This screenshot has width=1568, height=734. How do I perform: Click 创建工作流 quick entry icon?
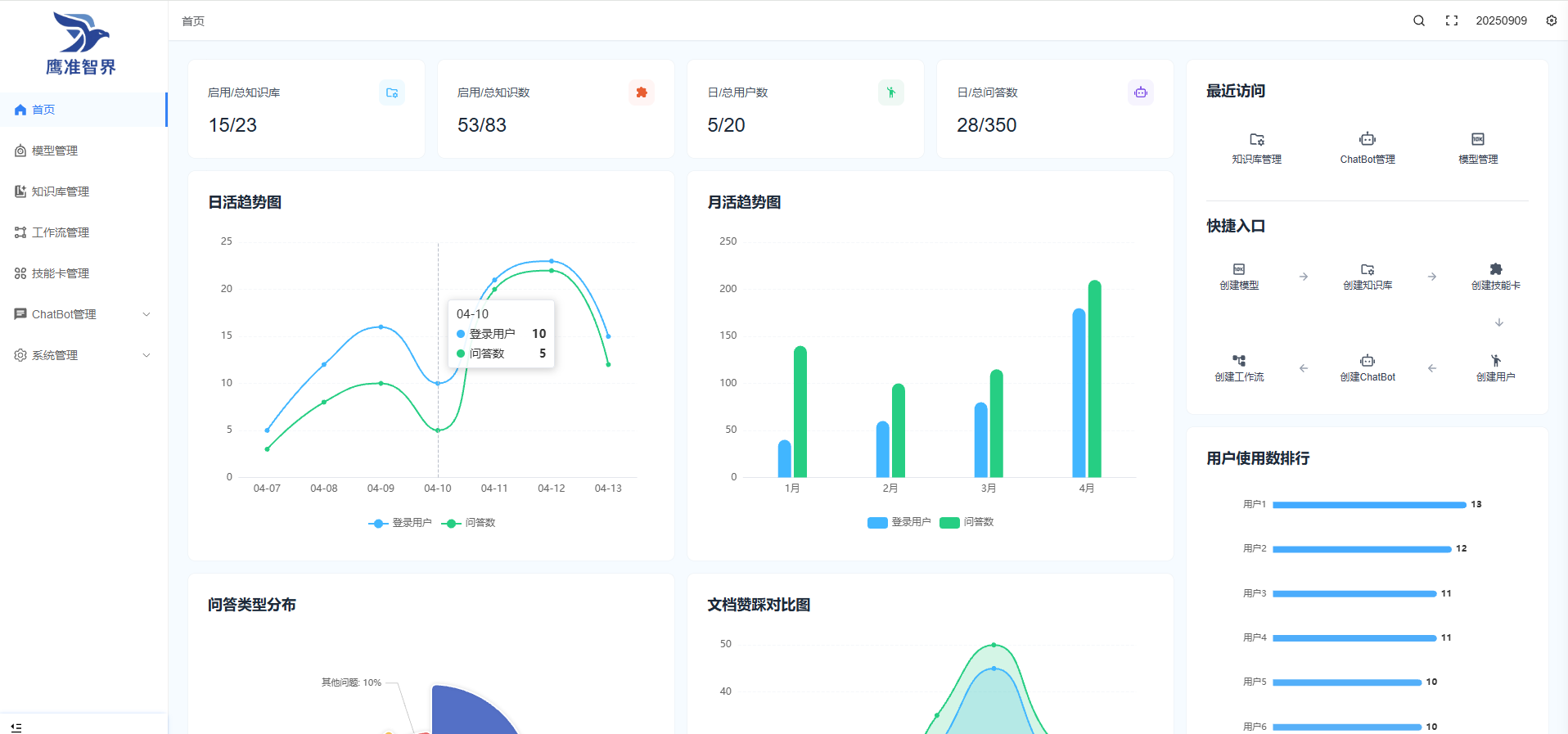click(1239, 362)
